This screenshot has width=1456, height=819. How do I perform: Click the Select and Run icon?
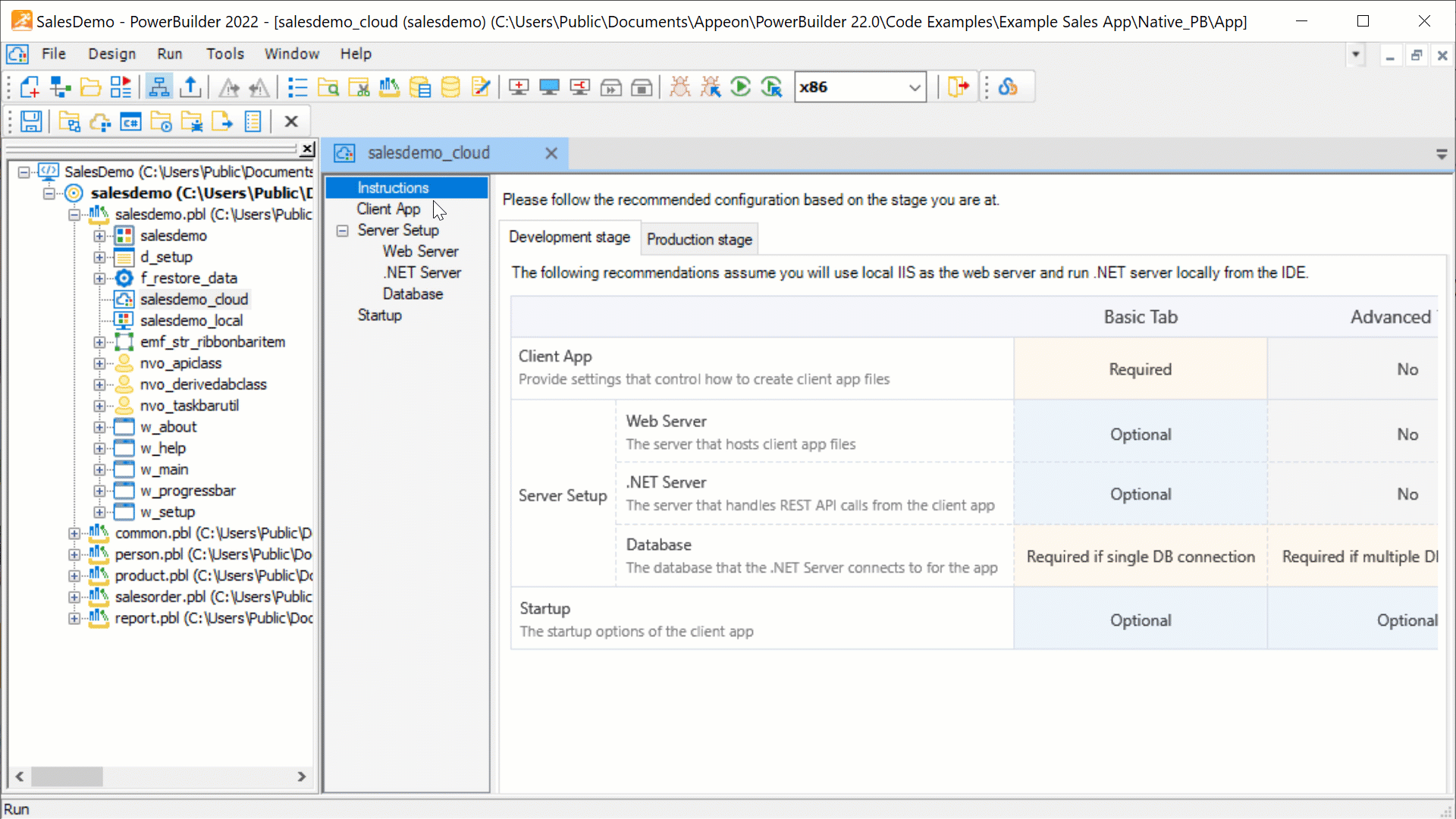(x=772, y=87)
